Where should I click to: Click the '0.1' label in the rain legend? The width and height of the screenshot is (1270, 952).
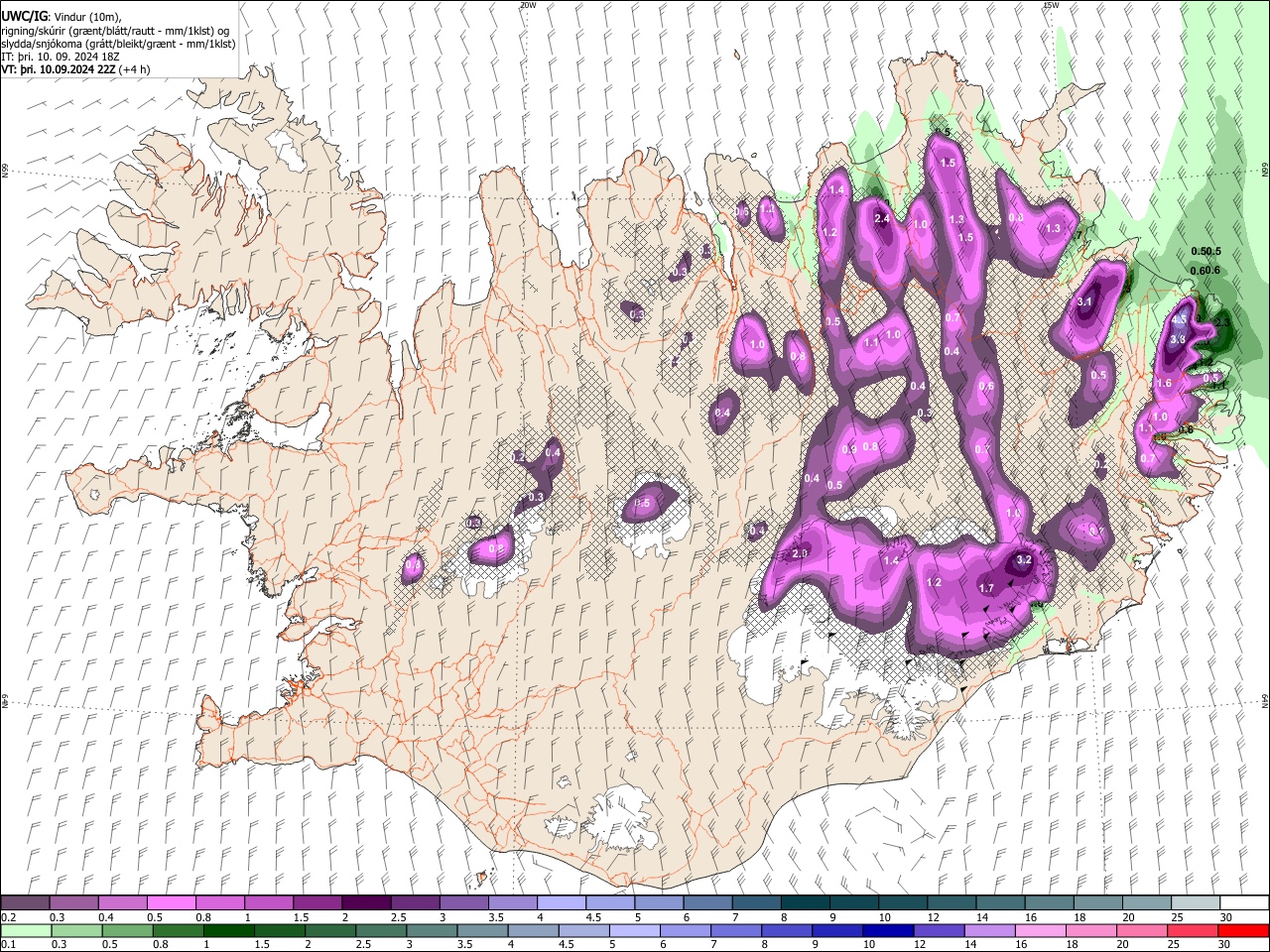tap(8, 945)
